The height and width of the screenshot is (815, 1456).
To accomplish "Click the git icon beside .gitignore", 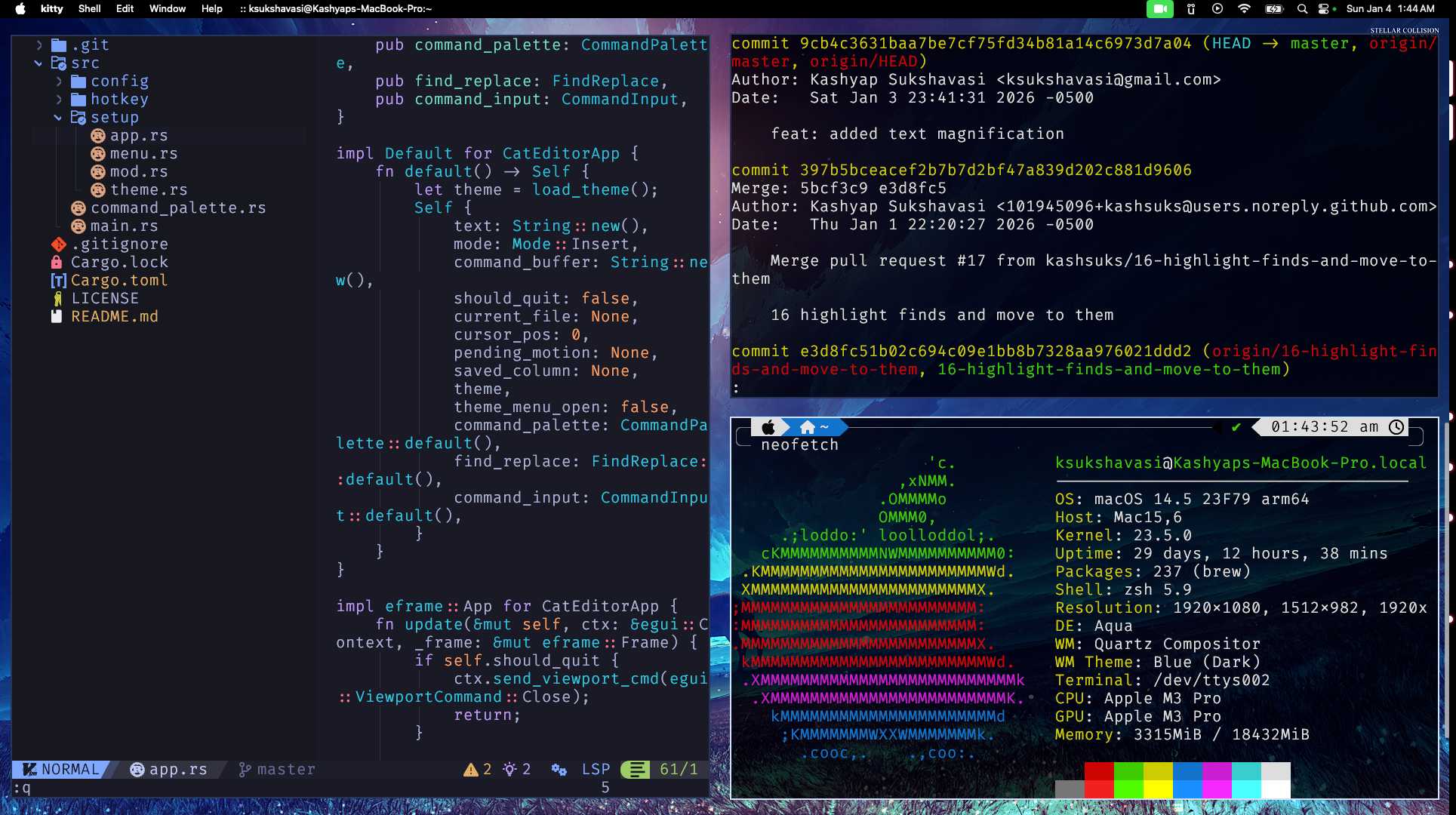I will [58, 244].
